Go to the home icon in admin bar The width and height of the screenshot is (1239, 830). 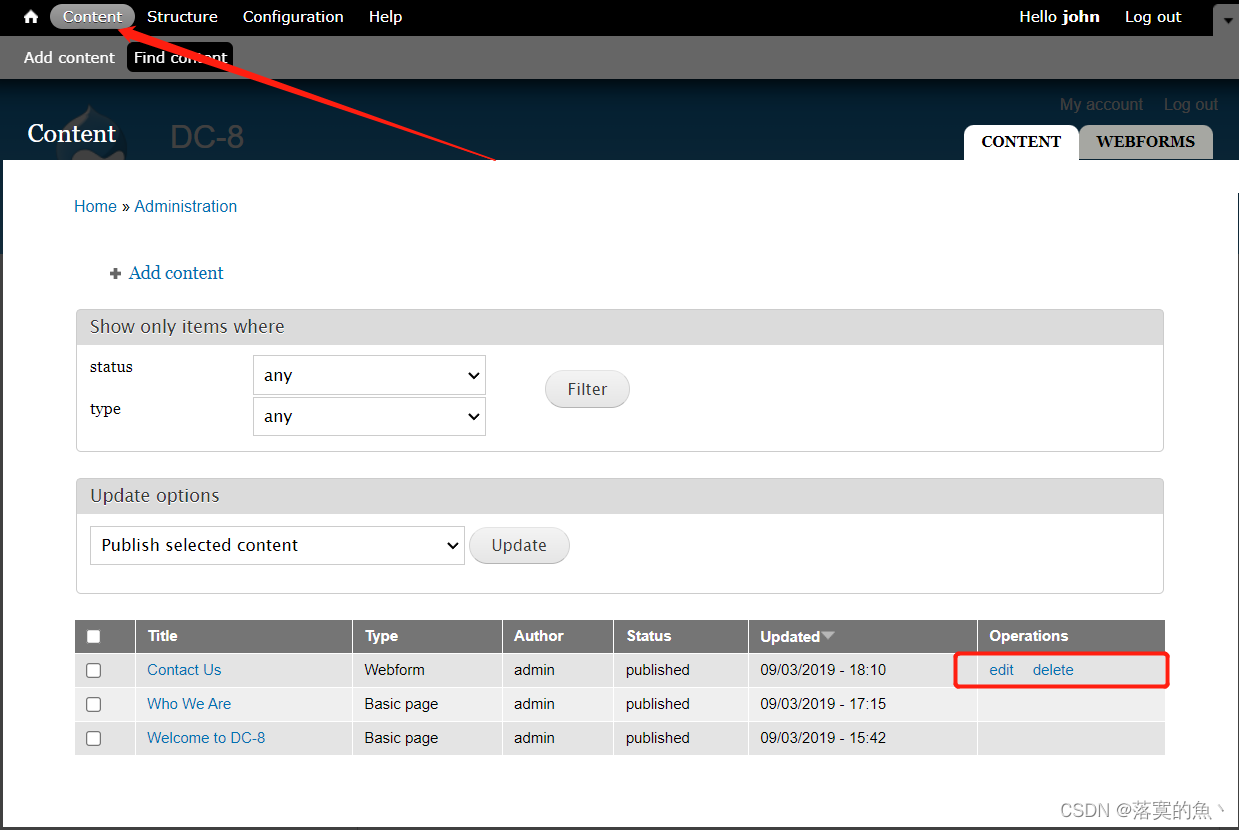(31, 17)
